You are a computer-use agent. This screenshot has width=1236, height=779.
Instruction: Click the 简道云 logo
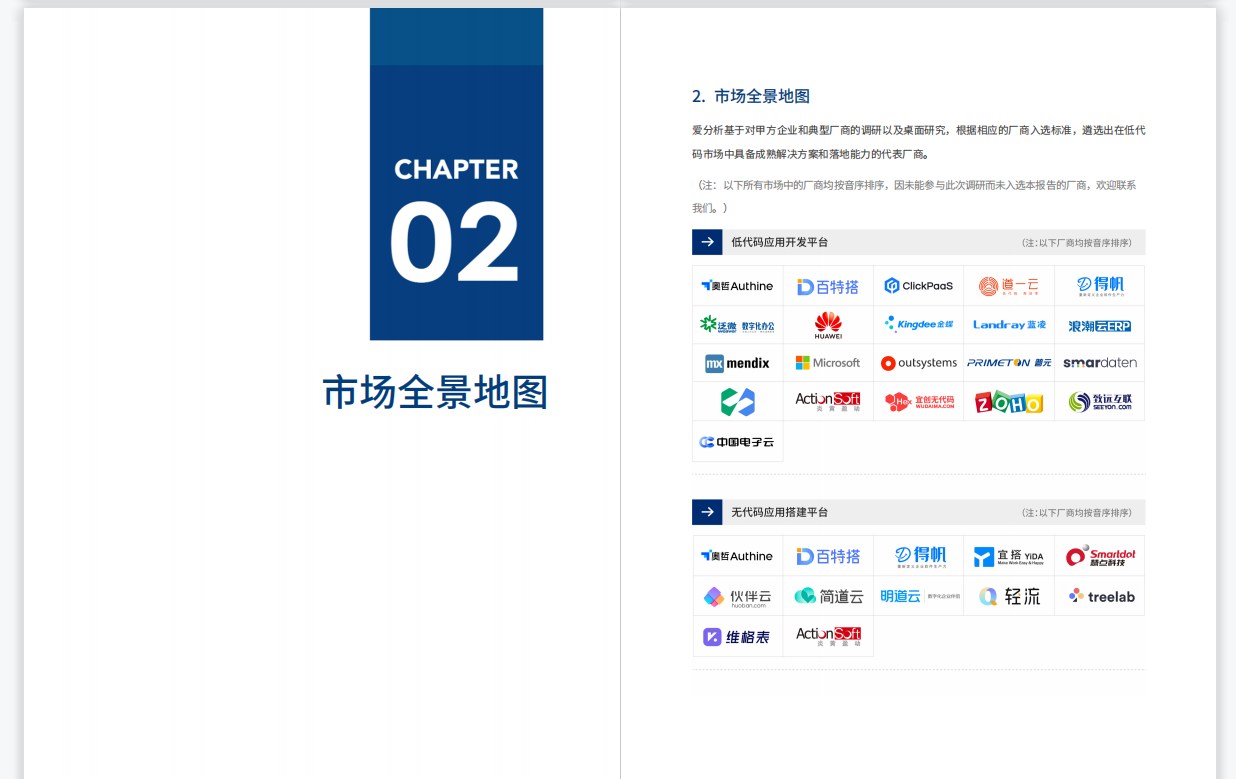point(828,596)
